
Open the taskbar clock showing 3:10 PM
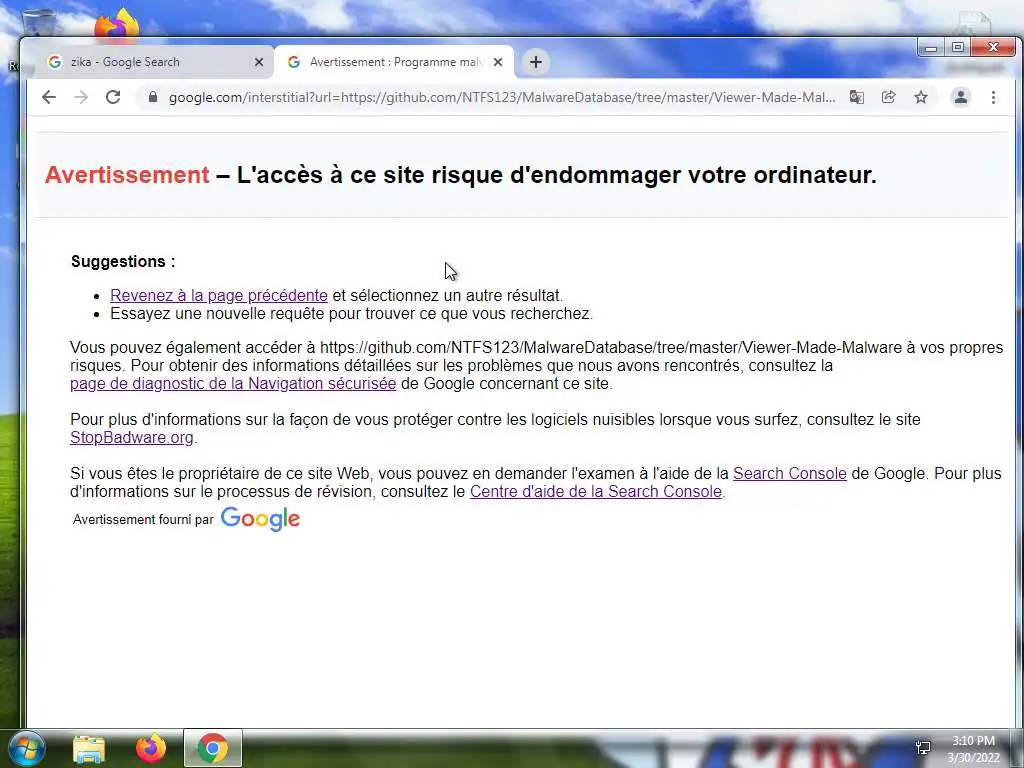(x=973, y=749)
